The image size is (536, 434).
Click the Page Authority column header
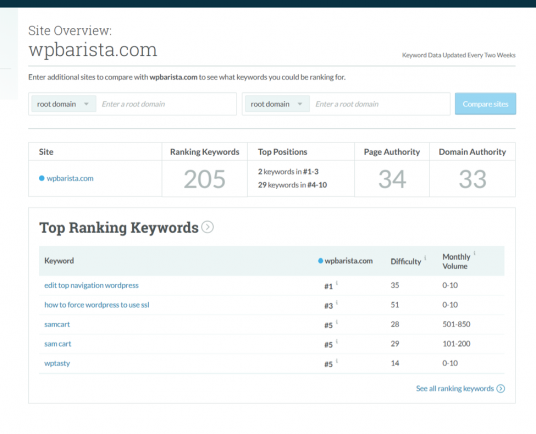(x=392, y=152)
